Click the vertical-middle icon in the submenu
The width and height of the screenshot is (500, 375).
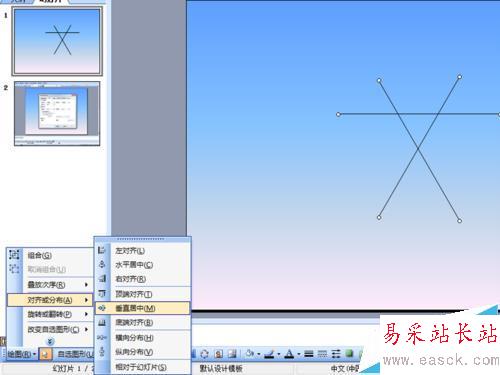[102, 308]
